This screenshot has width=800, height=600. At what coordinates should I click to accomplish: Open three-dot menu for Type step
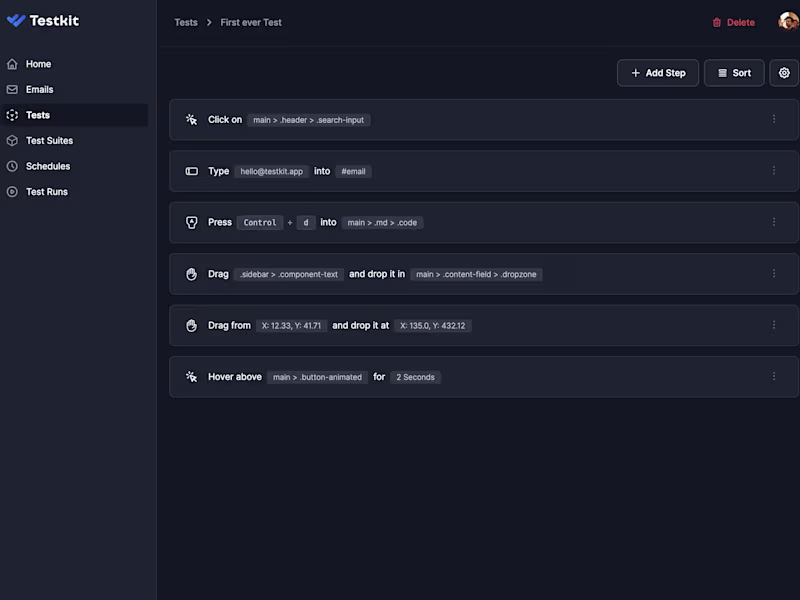774,171
